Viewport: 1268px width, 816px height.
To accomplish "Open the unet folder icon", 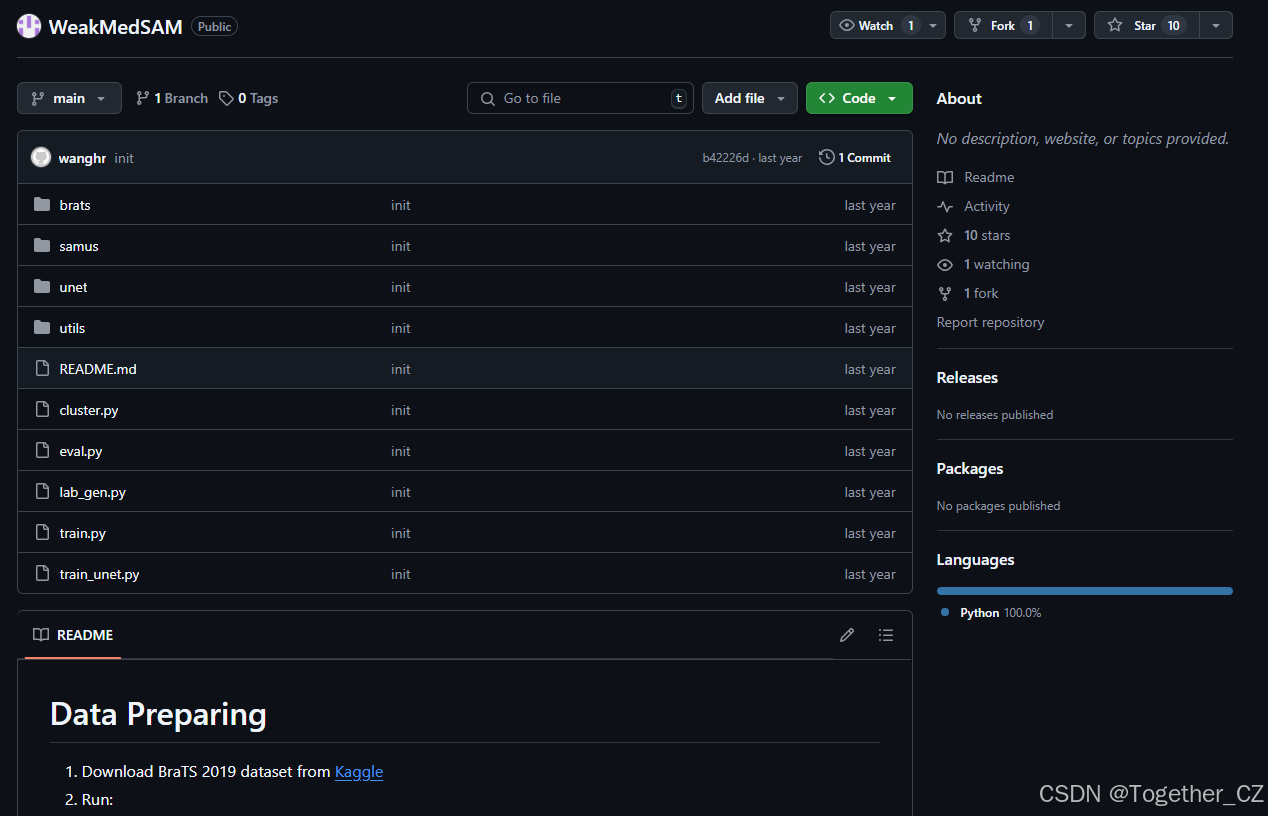I will [x=42, y=287].
